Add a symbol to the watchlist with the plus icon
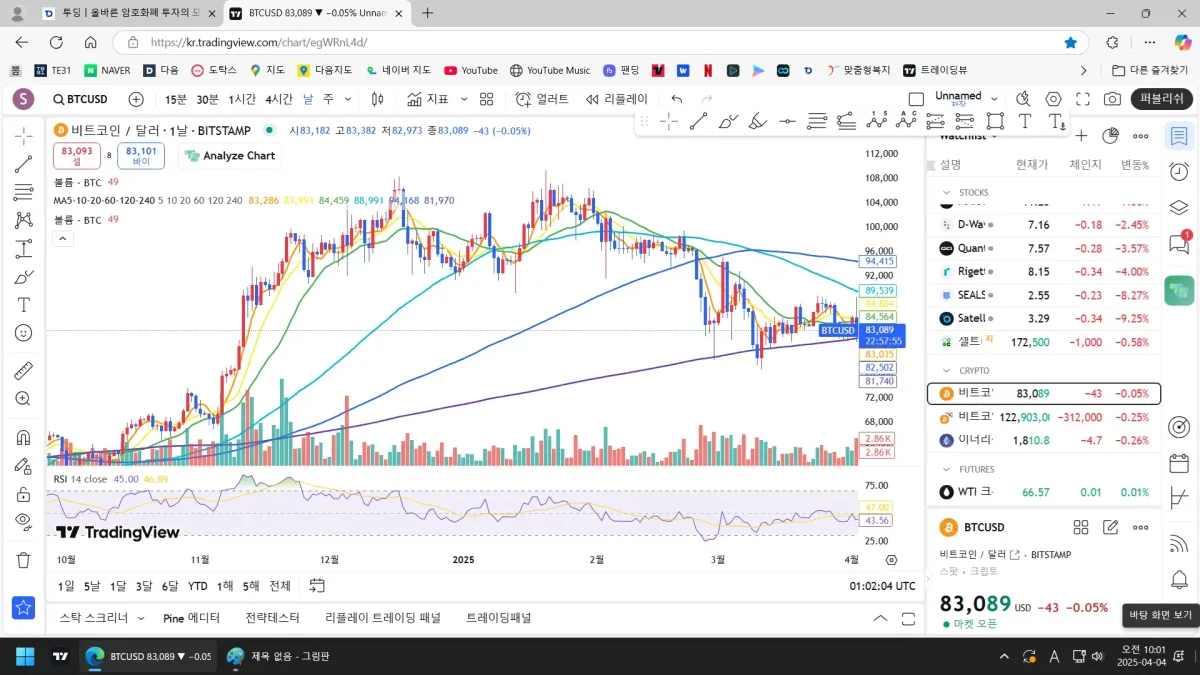 pyautogui.click(x=1080, y=136)
